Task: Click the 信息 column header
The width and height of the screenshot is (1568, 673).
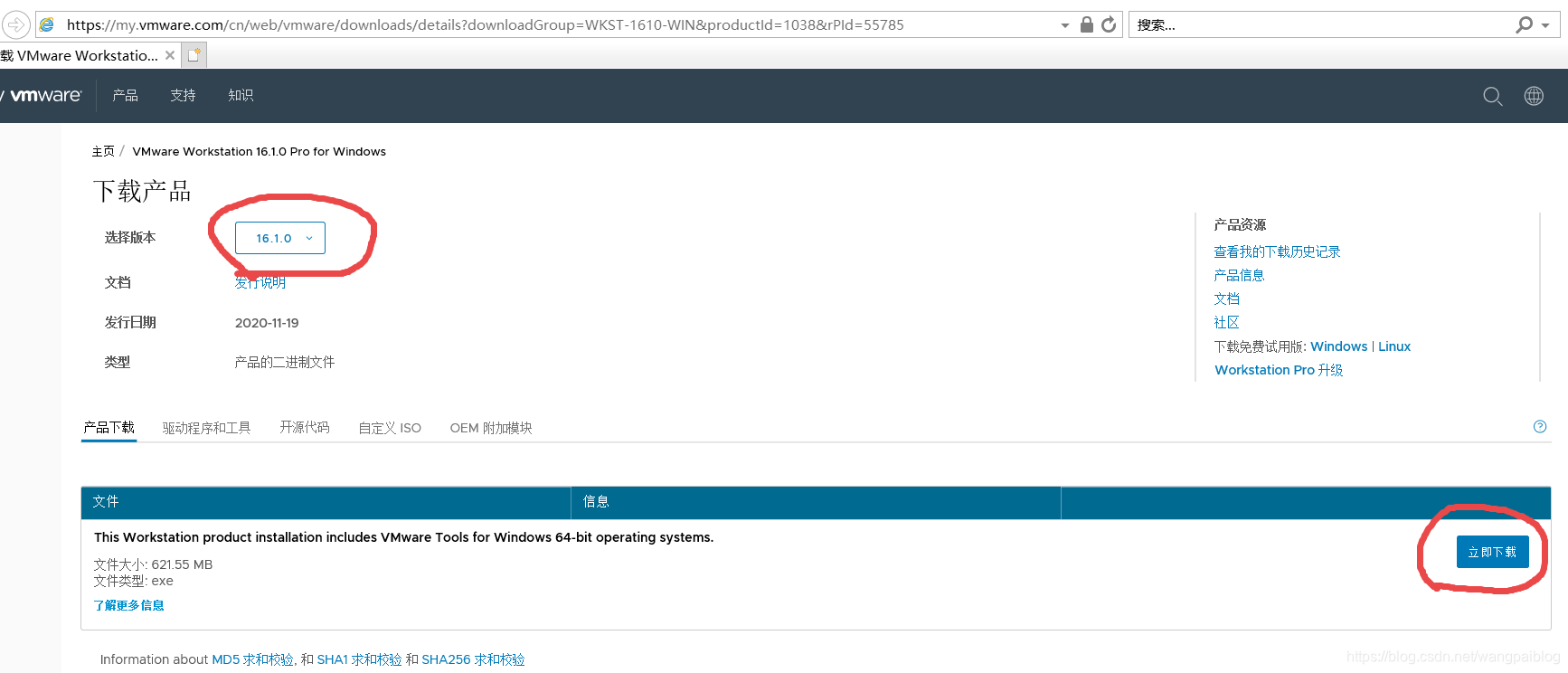Action: (x=596, y=502)
